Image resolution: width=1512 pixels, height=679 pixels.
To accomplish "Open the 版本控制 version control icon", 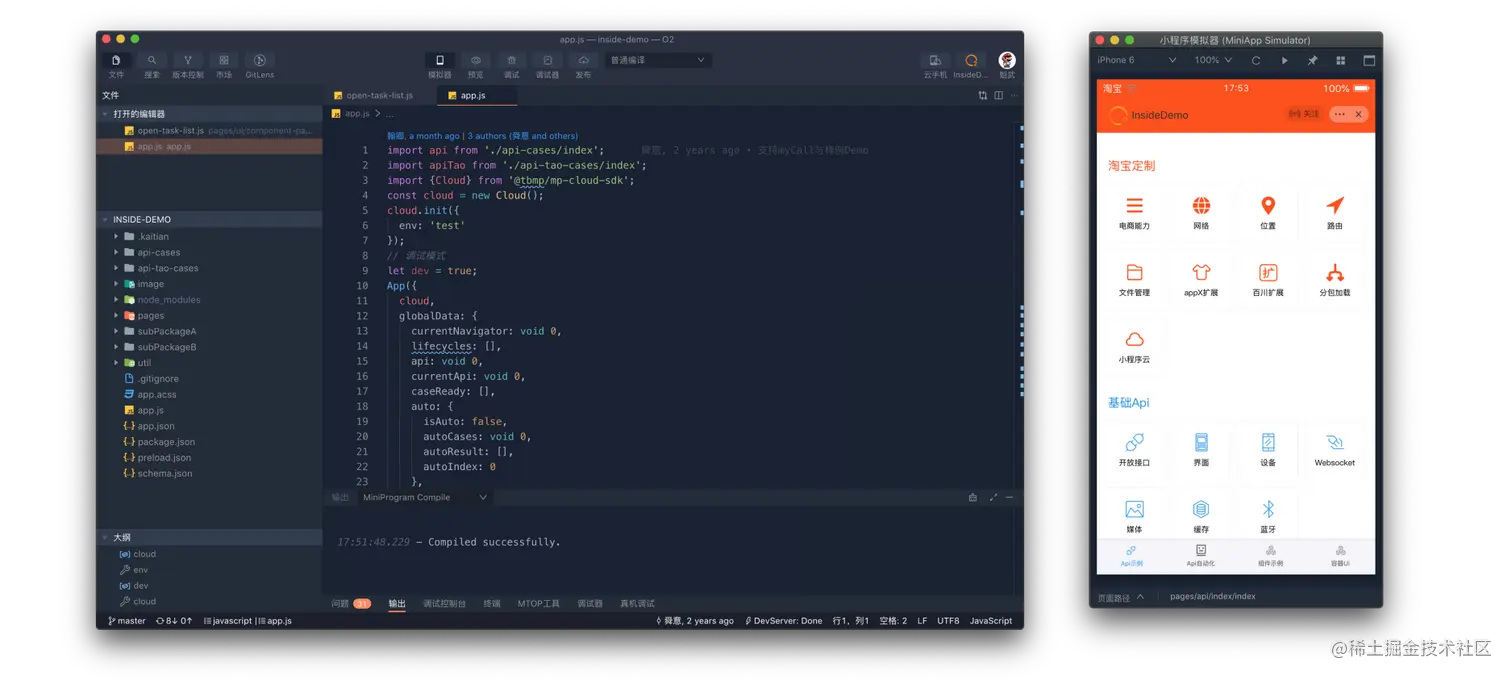I will [188, 60].
